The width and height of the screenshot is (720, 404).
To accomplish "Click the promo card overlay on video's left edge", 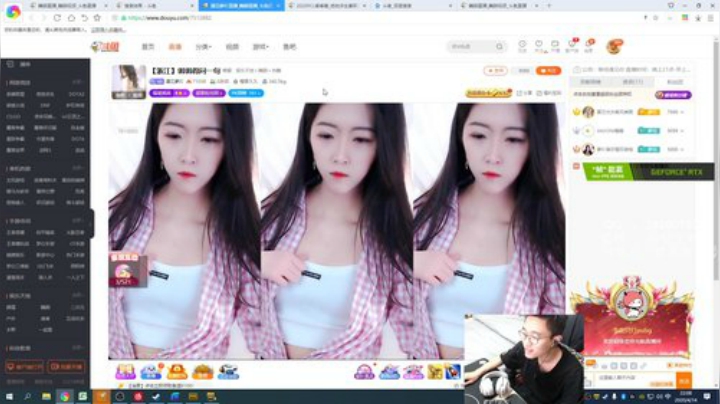I will click(127, 270).
